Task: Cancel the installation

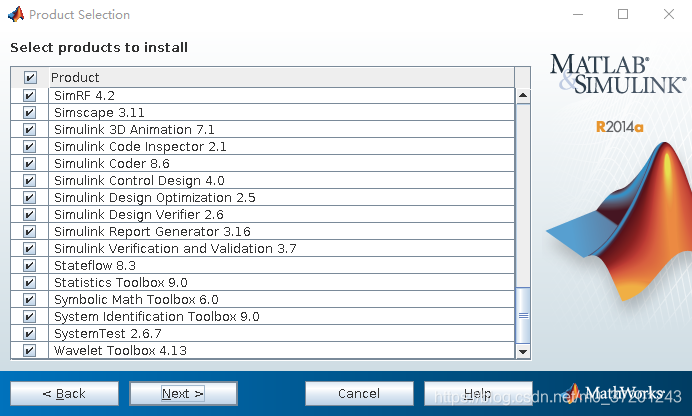Action: coord(358,394)
